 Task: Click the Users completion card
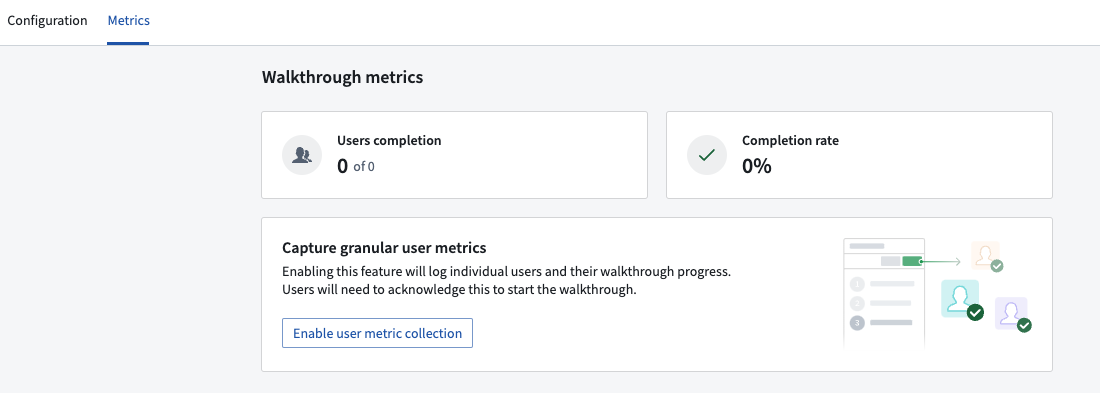455,155
